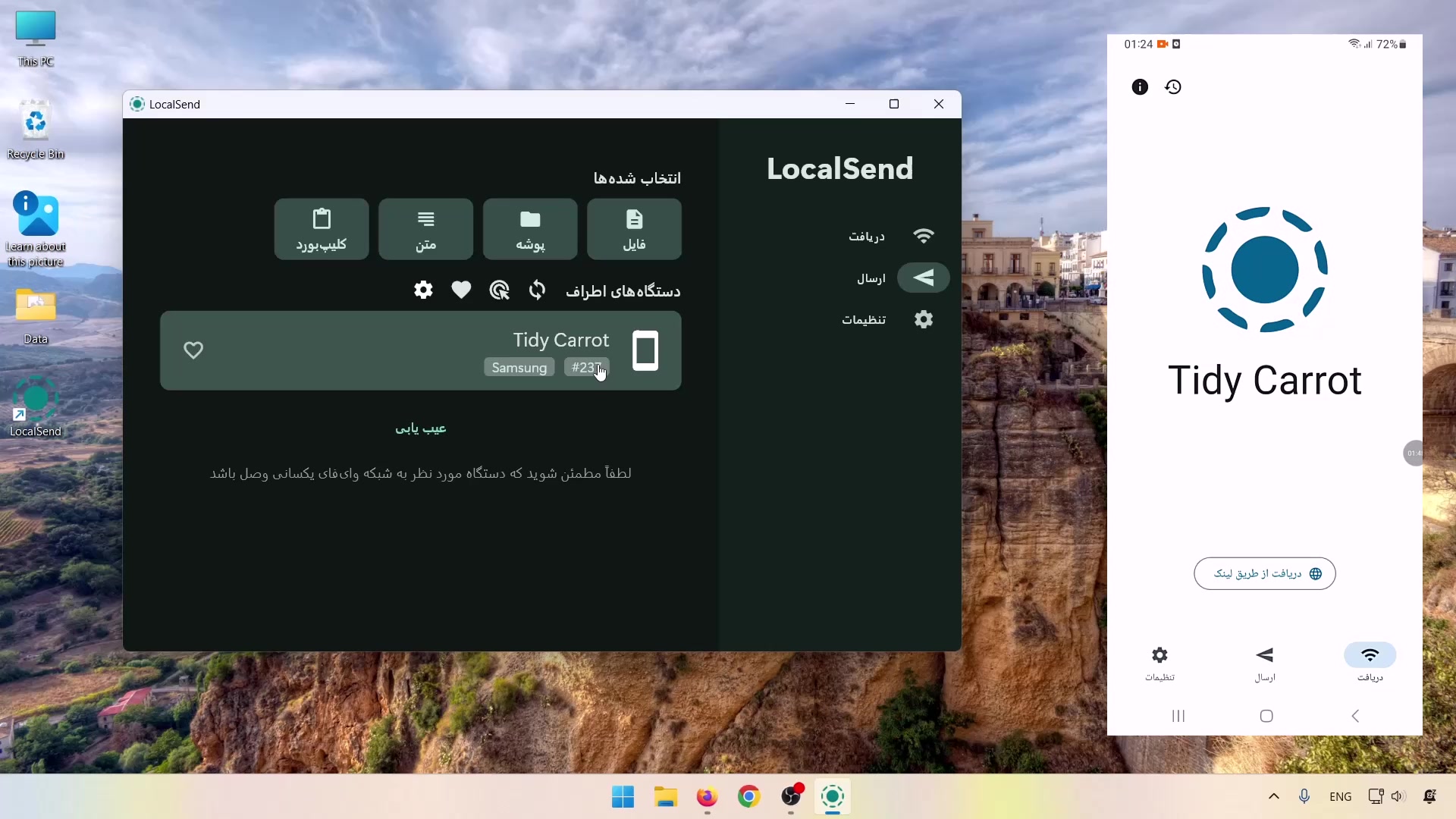Open screen recorder app in taskbar

pos(791,797)
